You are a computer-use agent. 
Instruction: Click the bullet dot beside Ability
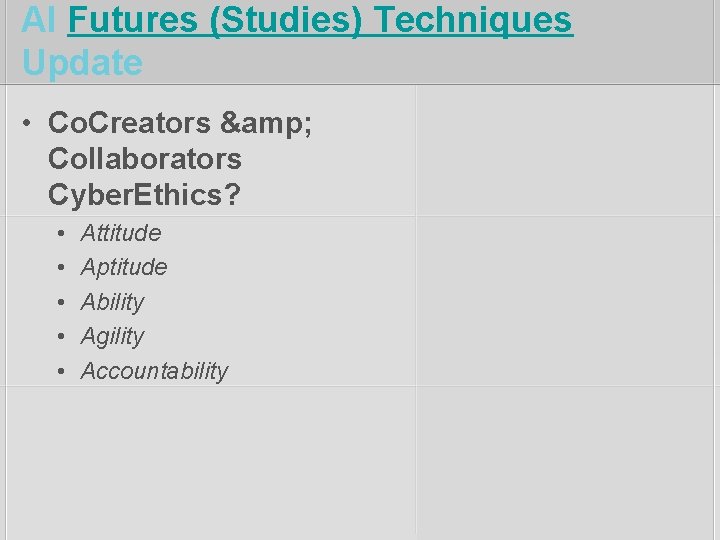(62, 302)
